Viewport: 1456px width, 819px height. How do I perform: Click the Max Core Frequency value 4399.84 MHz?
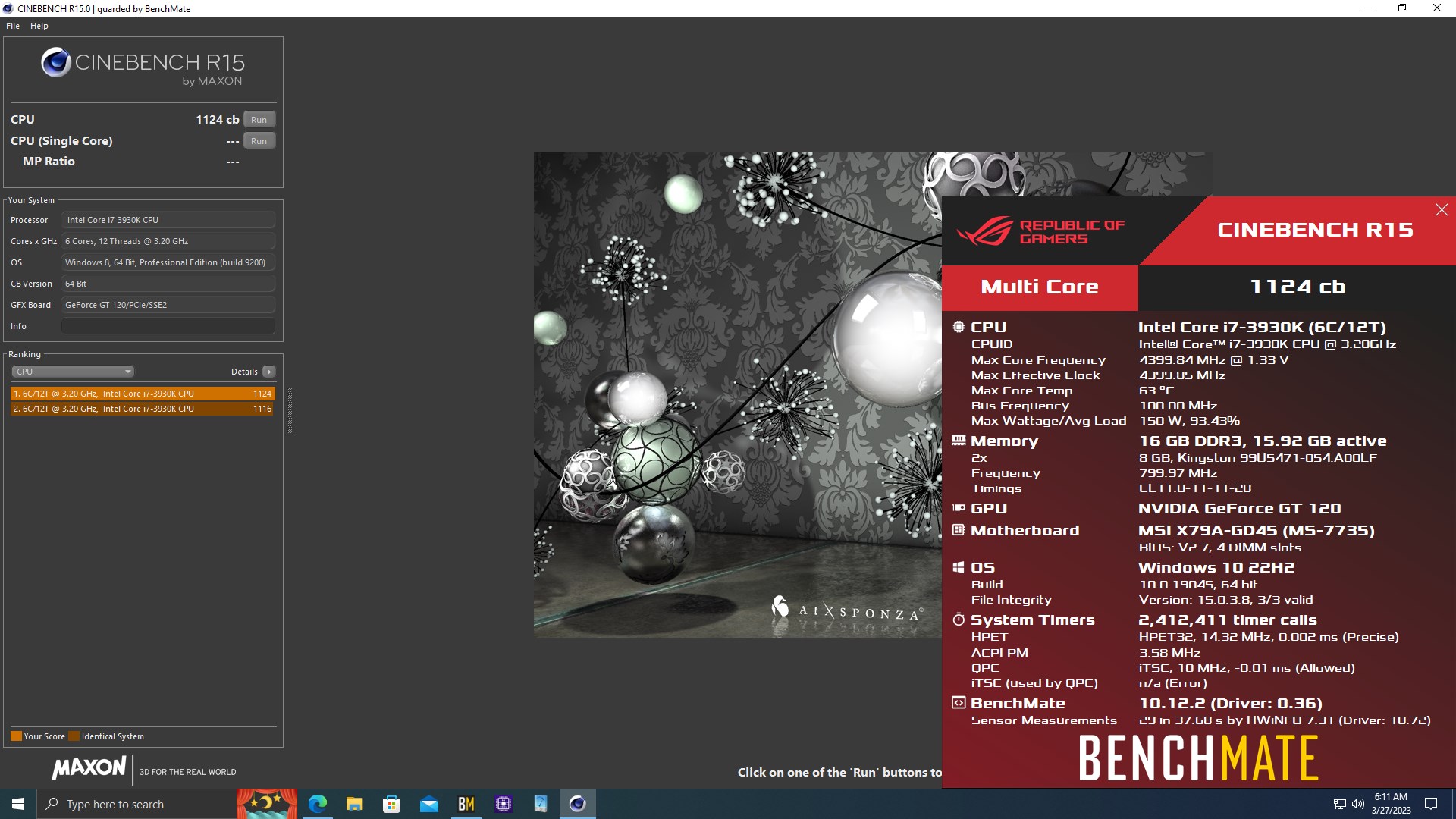1213,360
